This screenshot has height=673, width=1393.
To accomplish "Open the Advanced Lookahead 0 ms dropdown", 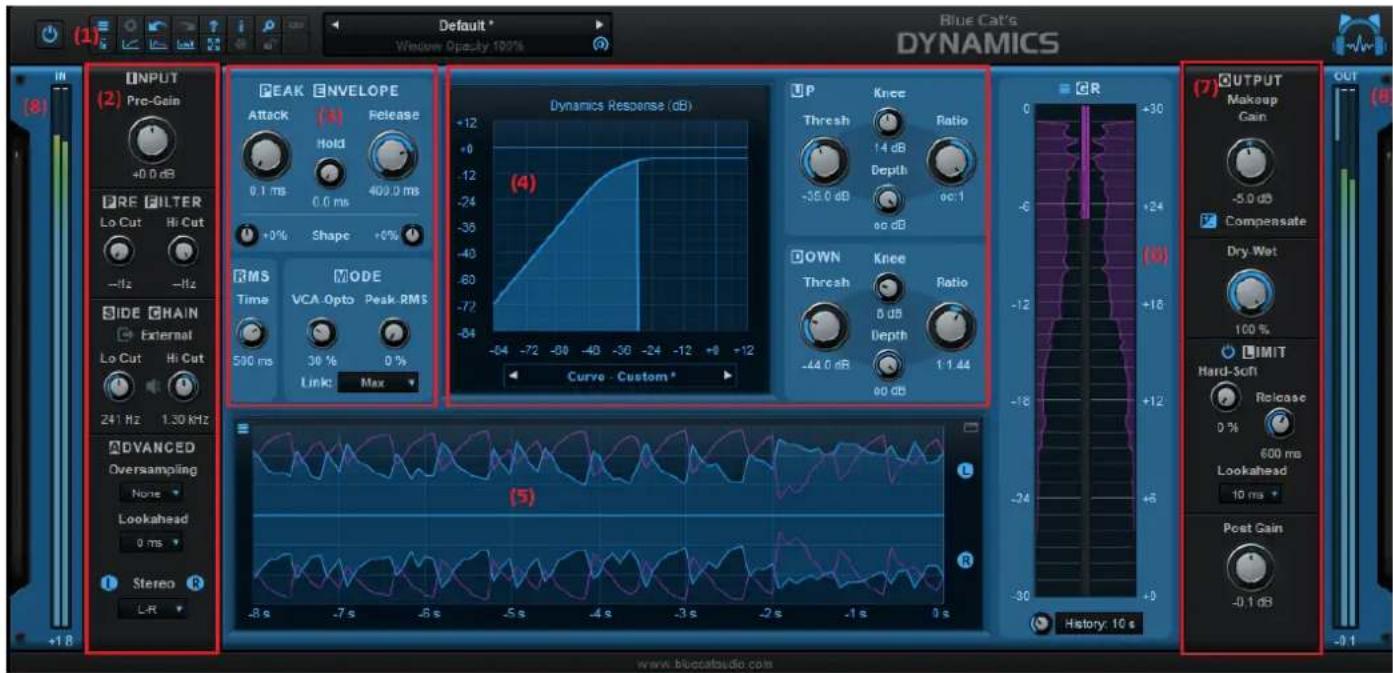I will click(151, 542).
